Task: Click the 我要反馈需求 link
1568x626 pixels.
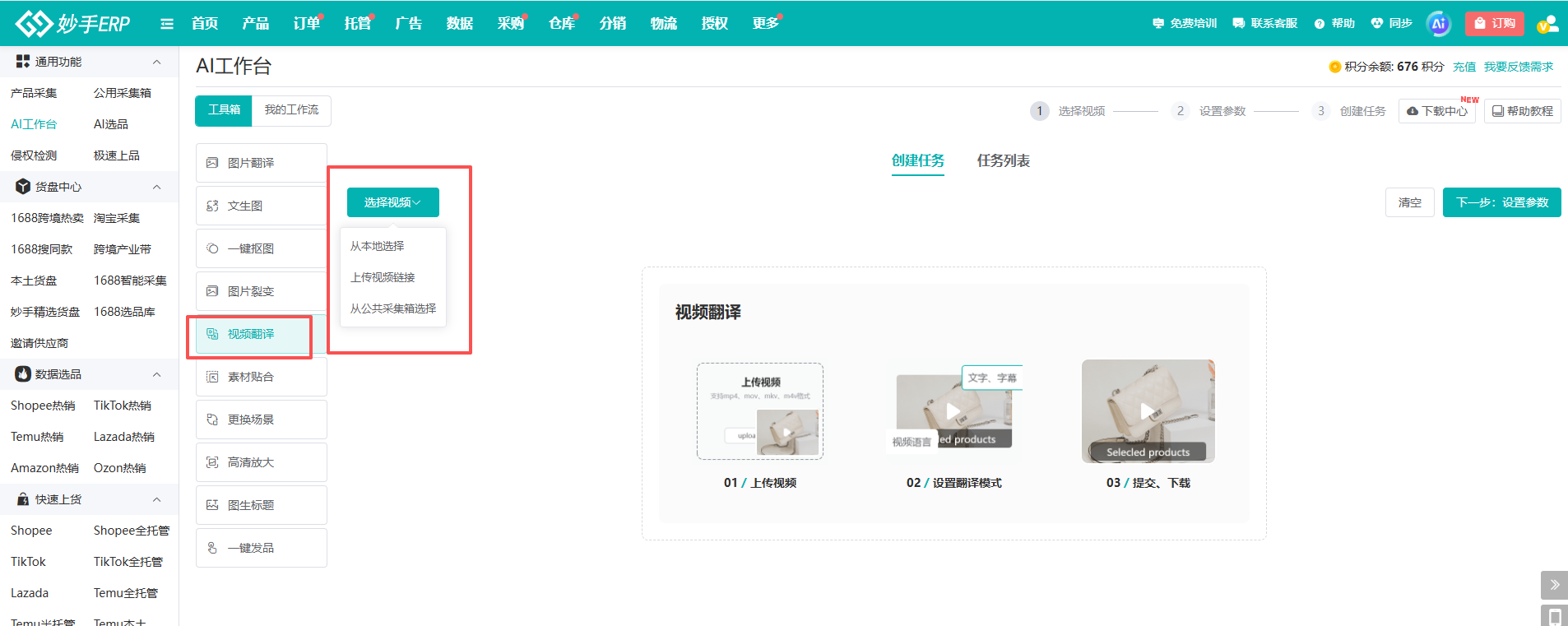Action: point(1519,67)
